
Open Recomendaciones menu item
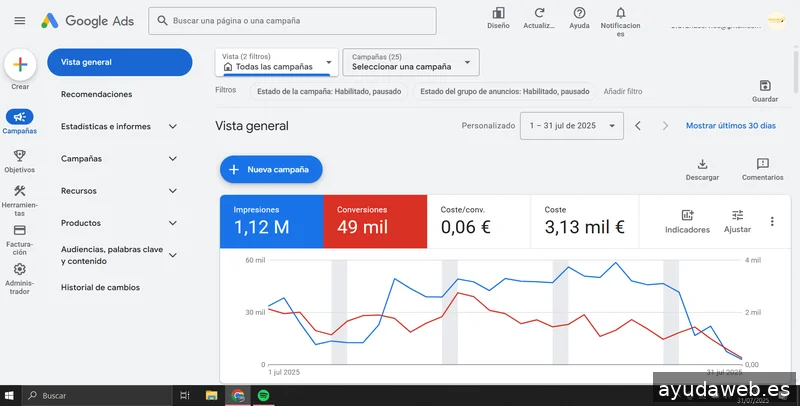[96, 94]
